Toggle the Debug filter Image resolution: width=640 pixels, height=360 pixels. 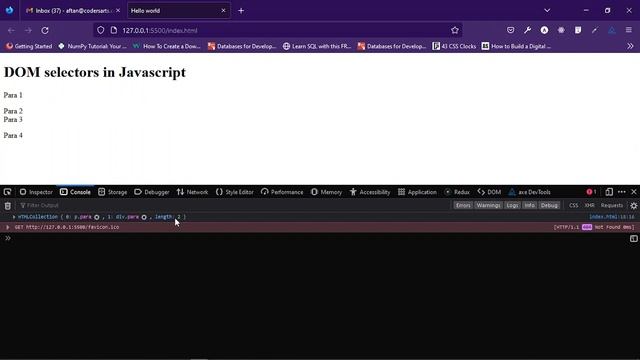(x=549, y=205)
